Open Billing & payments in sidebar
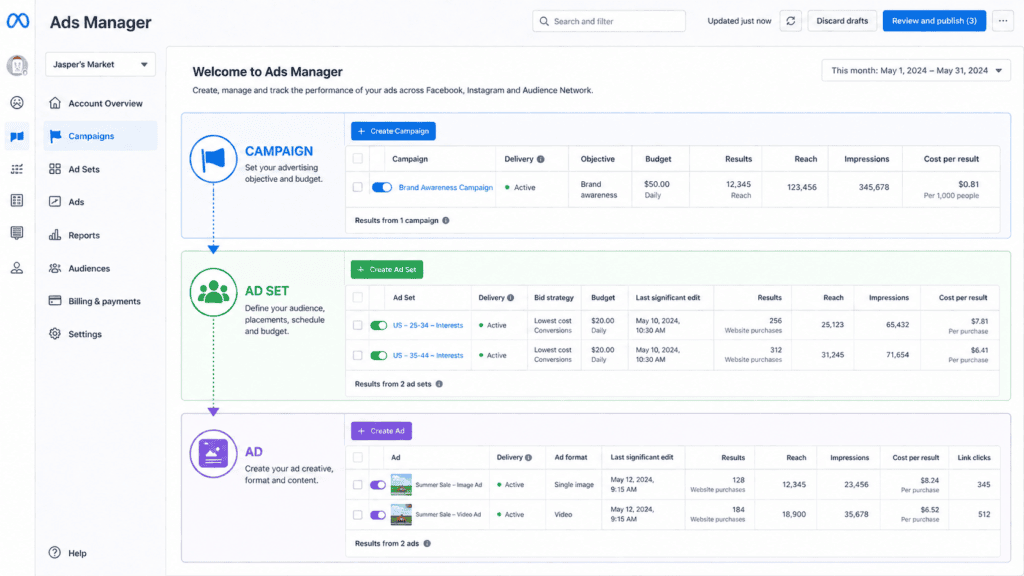Viewport: 1024px width, 576px height. point(101,301)
